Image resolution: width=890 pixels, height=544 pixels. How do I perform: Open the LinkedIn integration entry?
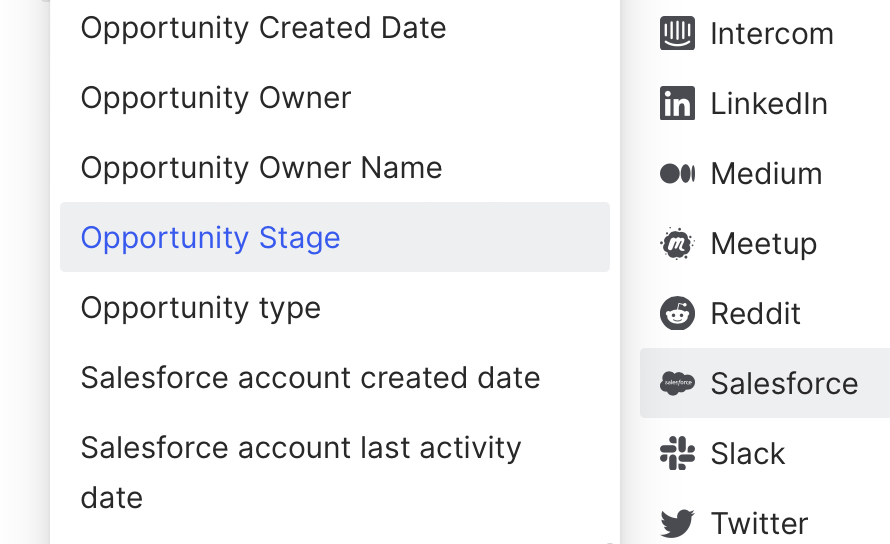point(768,104)
